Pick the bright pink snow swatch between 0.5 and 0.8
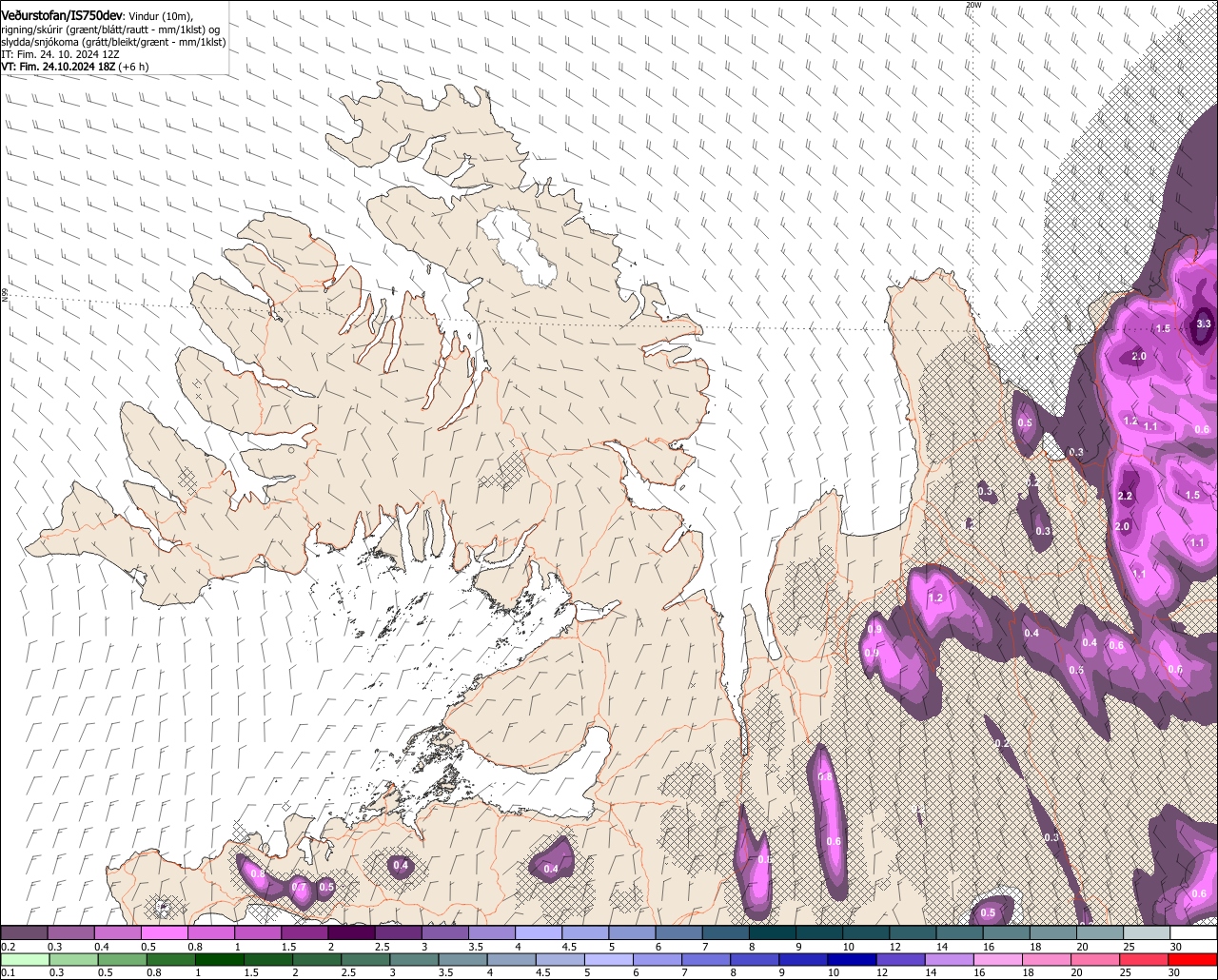This screenshot has width=1218, height=980. (x=164, y=933)
